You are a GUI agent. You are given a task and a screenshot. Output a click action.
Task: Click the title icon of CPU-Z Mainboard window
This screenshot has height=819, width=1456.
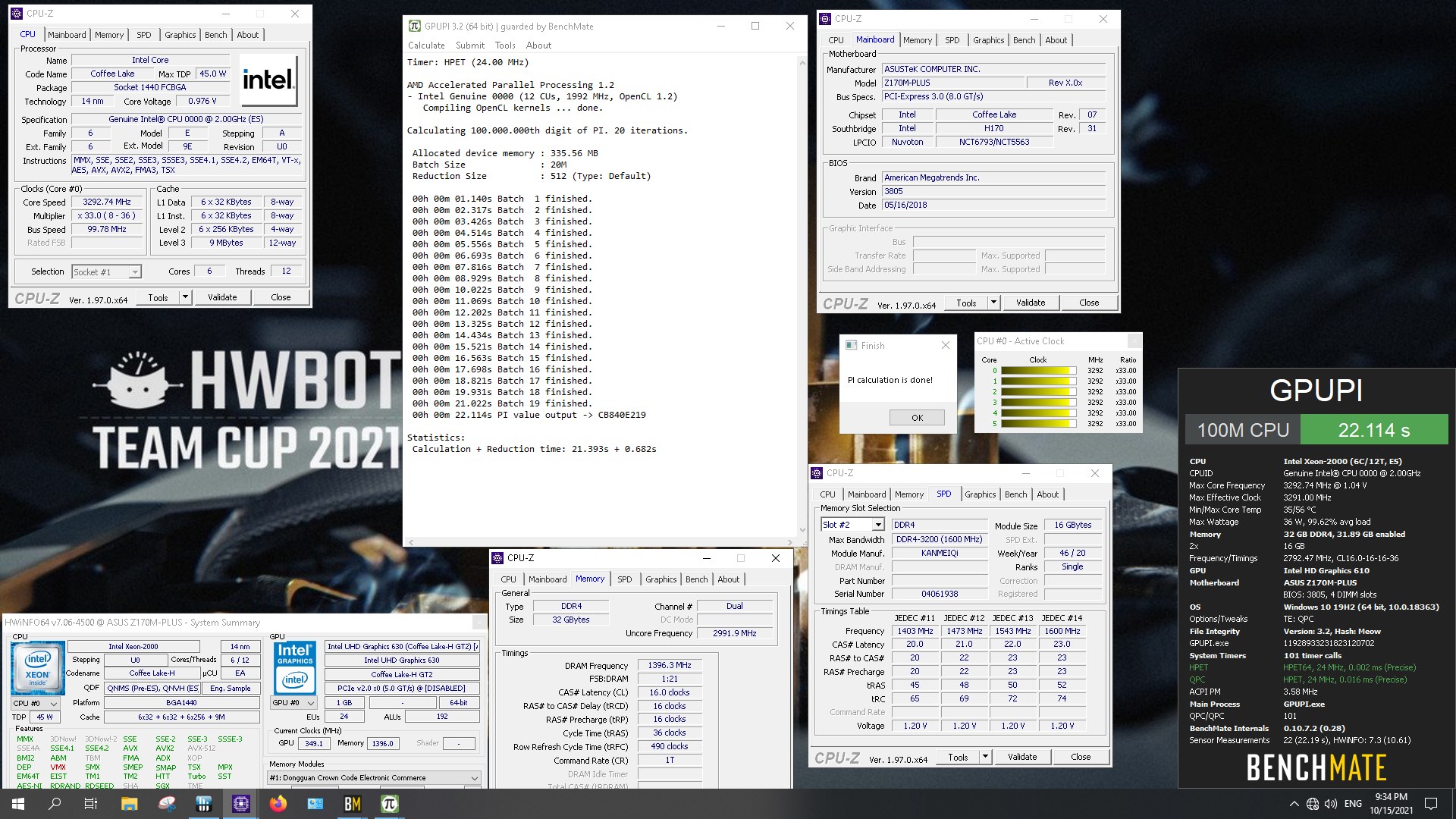pos(826,19)
